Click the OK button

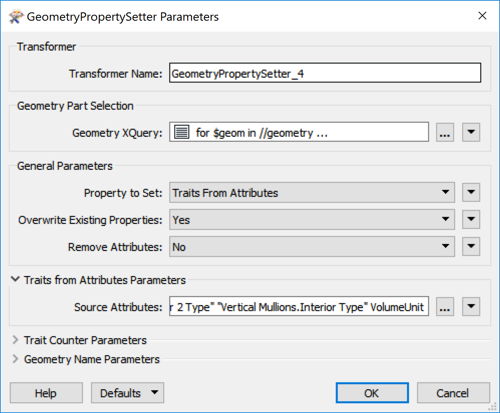372,393
